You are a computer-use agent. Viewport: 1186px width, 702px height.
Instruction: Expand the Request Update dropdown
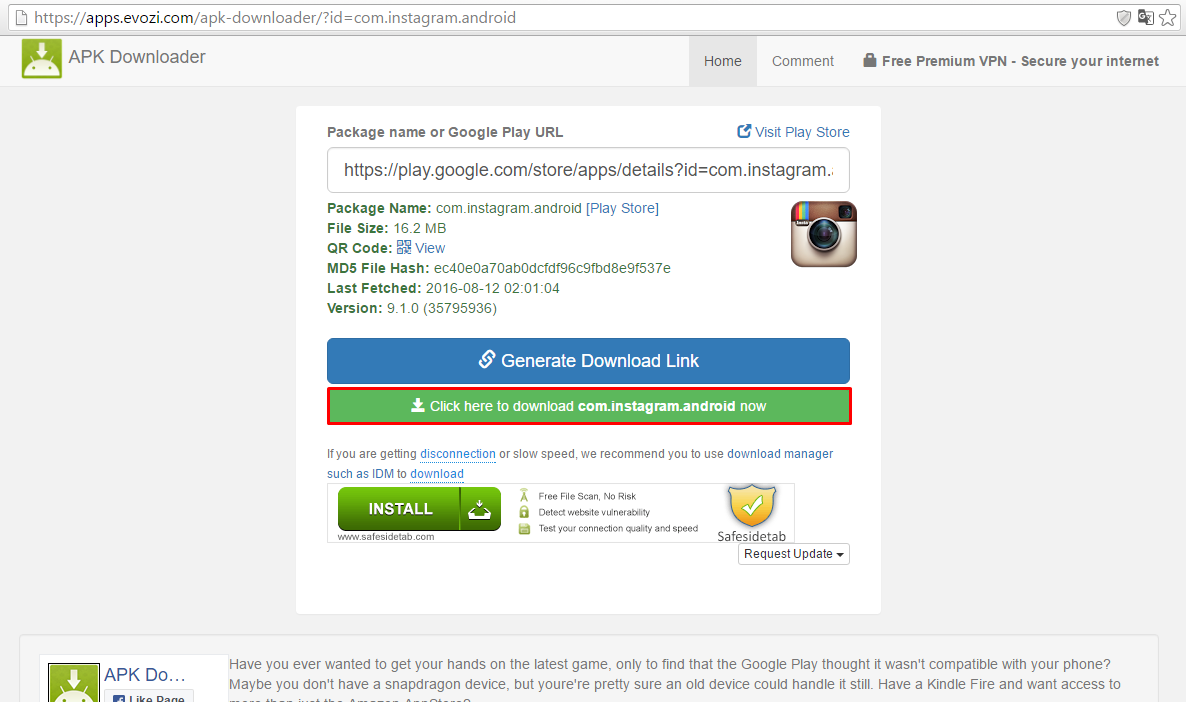click(x=793, y=554)
